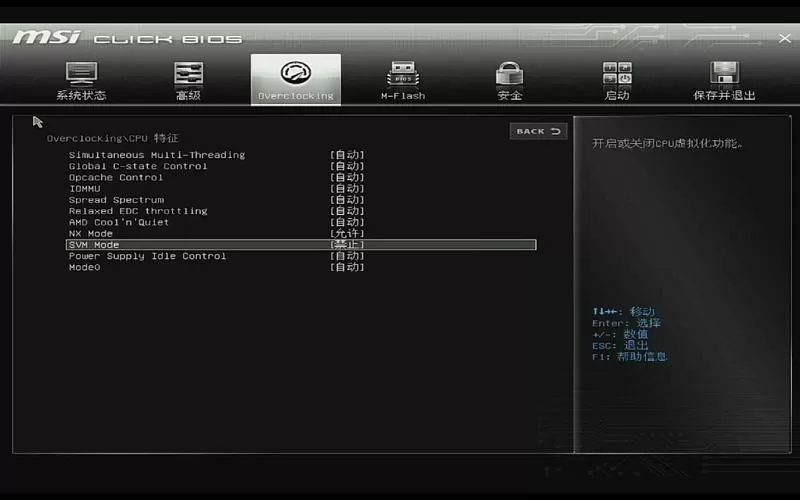
Task: Select Simultaneous Multi-Threading setting label
Action: [157, 155]
